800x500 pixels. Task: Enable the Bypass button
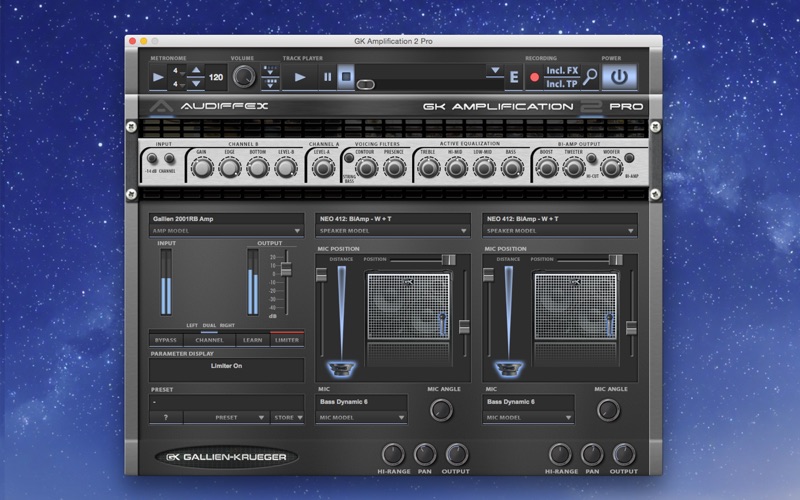tap(165, 340)
